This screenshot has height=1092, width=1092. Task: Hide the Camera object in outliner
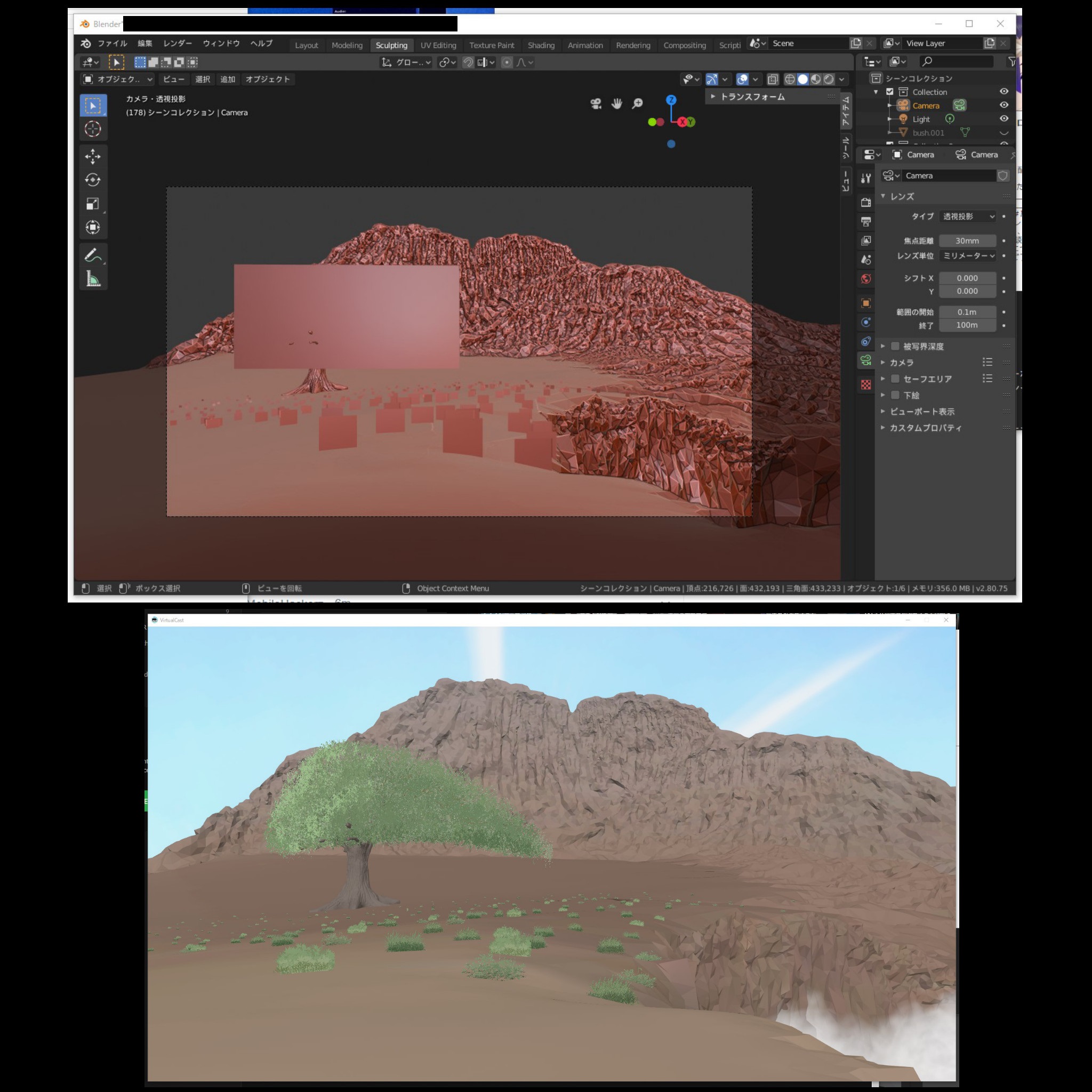coord(1003,105)
